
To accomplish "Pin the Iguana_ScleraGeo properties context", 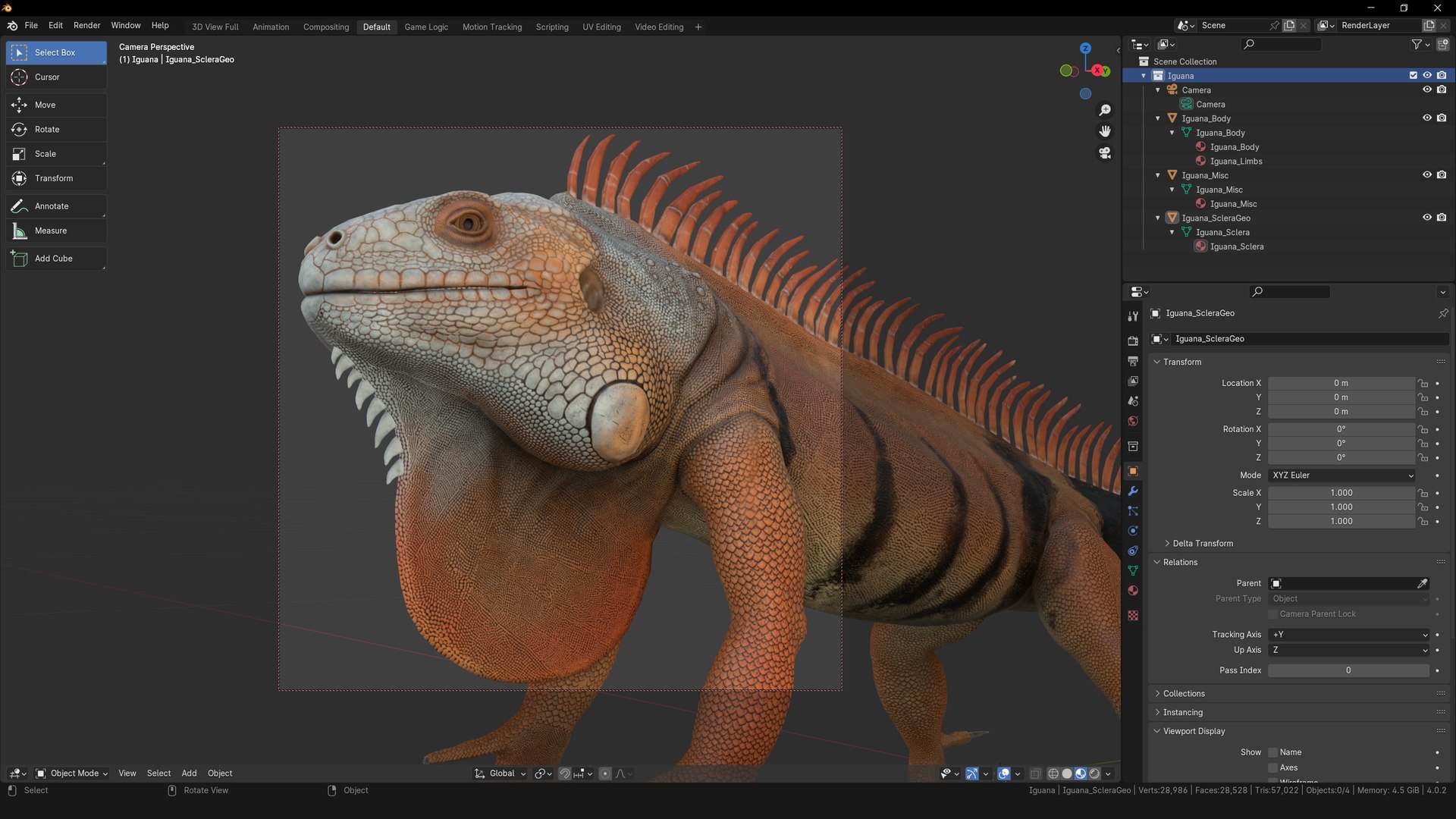I will click(x=1442, y=313).
